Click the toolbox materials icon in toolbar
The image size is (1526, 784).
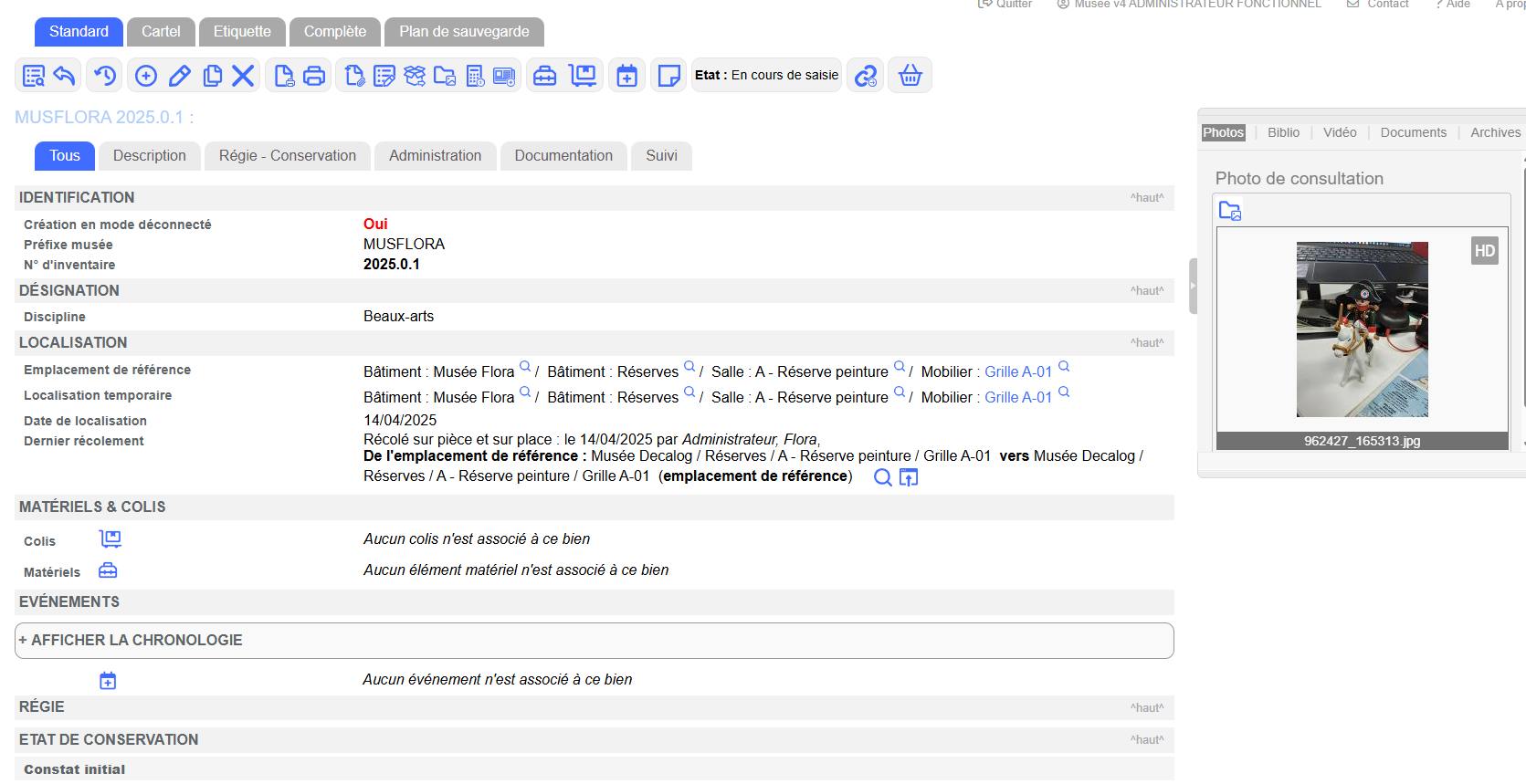point(544,76)
